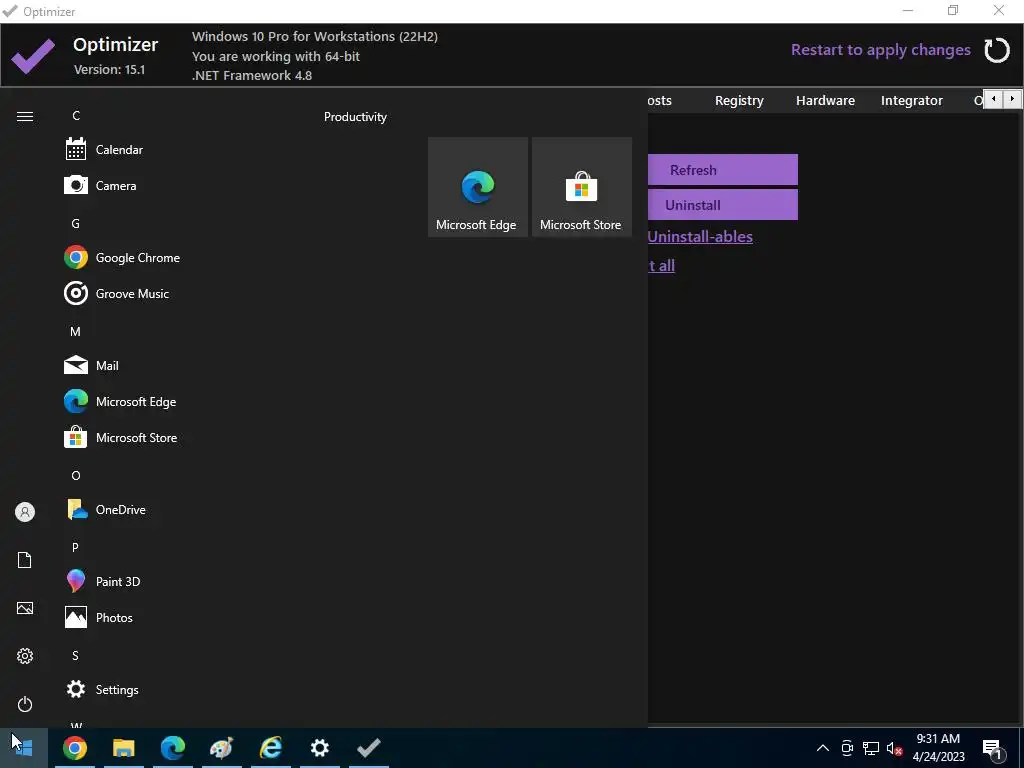Viewport: 1024px width, 768px height.
Task: Click the Microsoft Edge Productivity tile
Action: coord(477,187)
